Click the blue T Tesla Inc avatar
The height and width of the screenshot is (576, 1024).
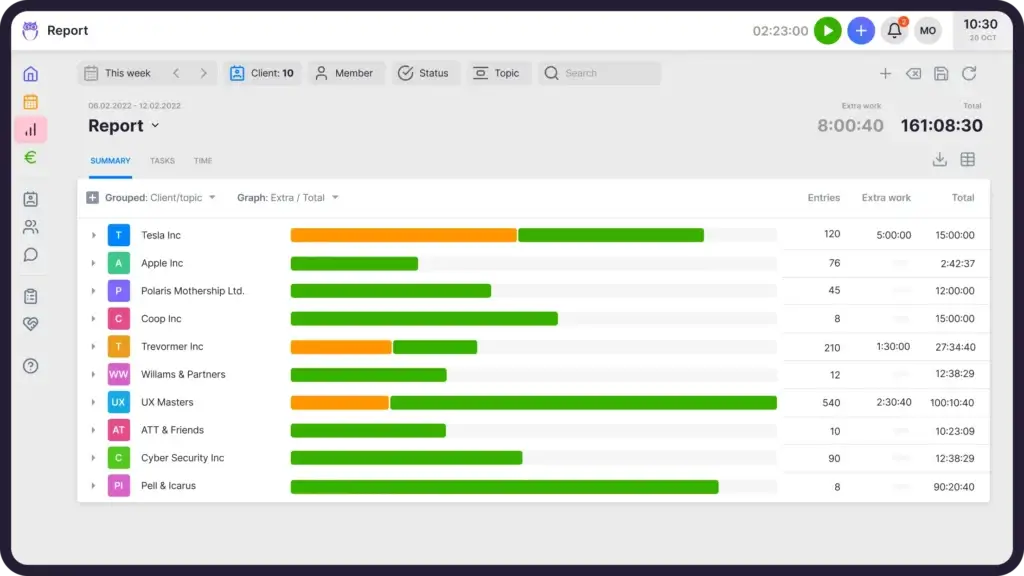(x=119, y=235)
